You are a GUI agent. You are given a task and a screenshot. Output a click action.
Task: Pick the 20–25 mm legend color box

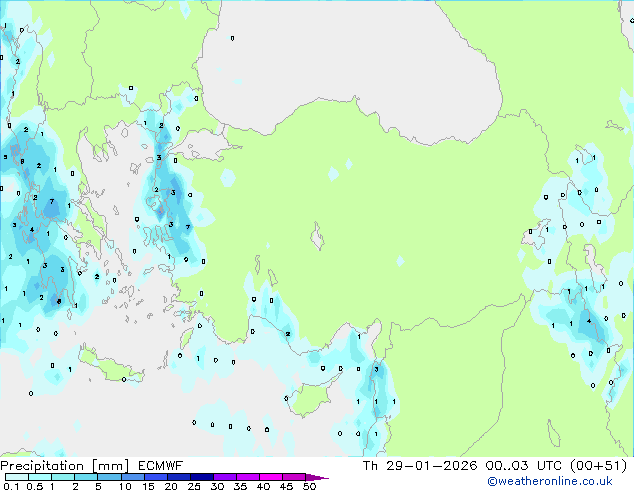coord(179,477)
